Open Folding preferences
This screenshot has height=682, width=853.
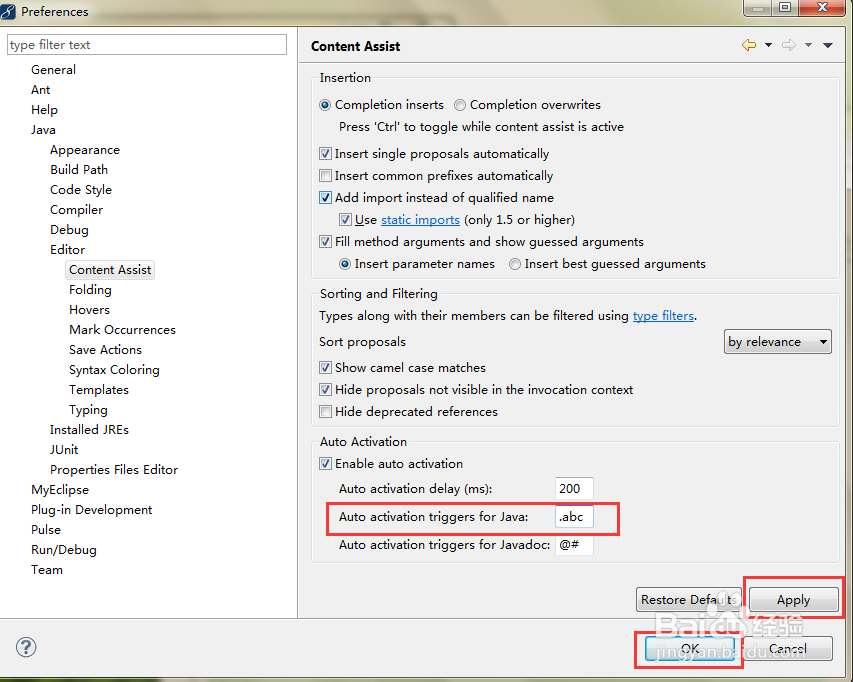(90, 290)
